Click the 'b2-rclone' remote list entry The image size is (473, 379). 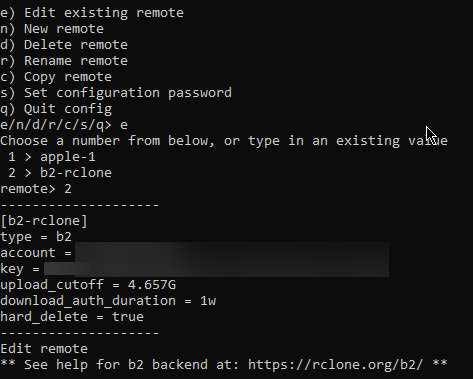coord(76,173)
